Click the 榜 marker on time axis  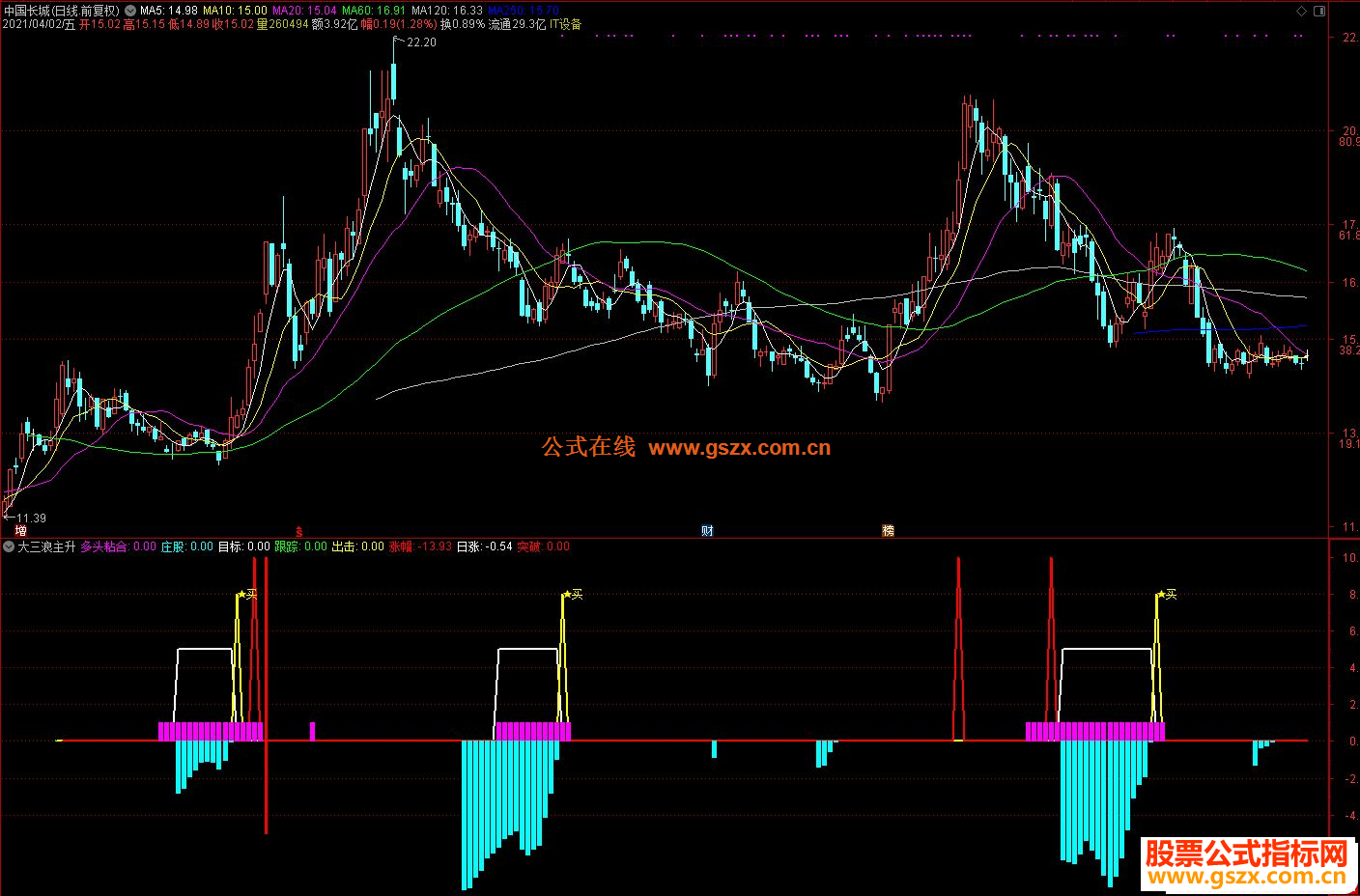pos(888,531)
